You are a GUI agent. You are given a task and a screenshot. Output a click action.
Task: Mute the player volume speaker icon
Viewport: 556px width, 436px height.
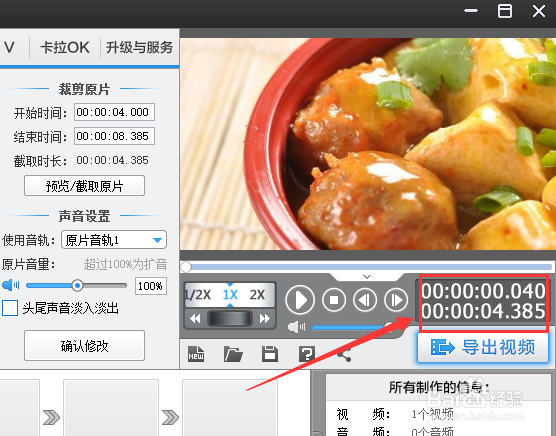[x=296, y=327]
